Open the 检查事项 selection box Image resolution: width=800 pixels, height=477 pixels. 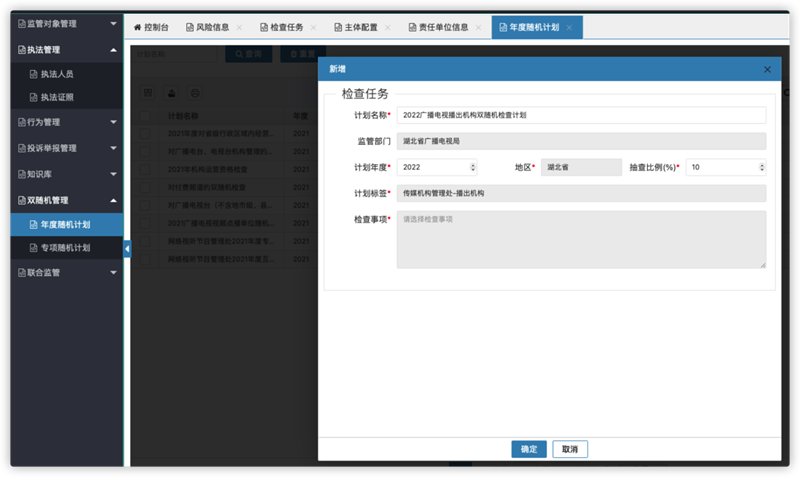point(581,239)
